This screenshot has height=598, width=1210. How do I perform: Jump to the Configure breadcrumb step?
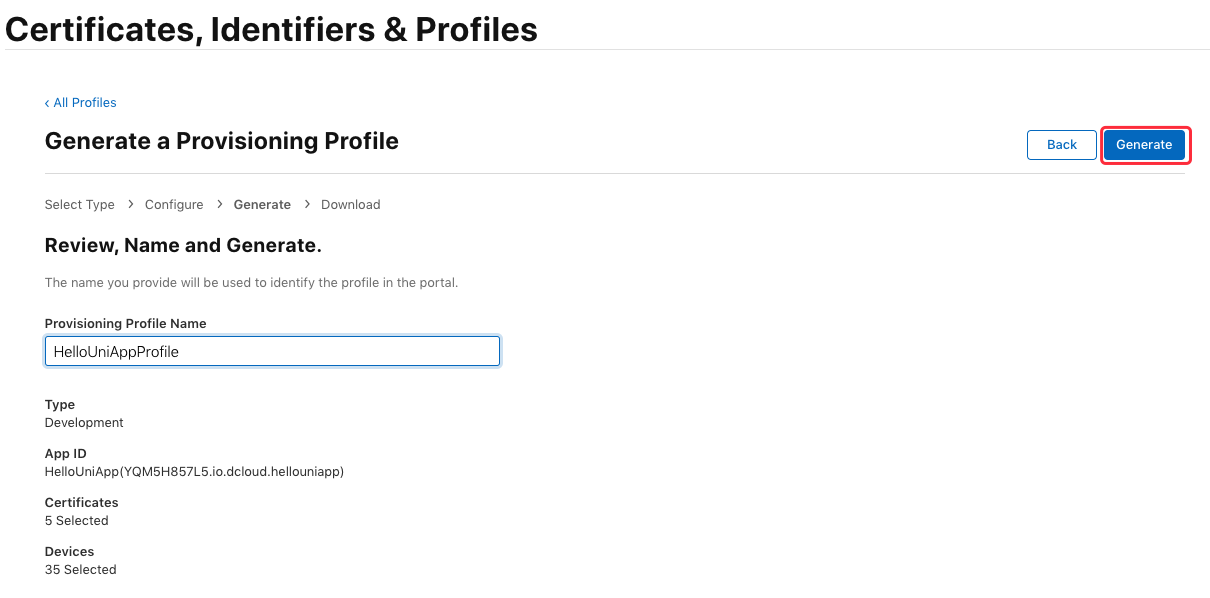pos(174,204)
